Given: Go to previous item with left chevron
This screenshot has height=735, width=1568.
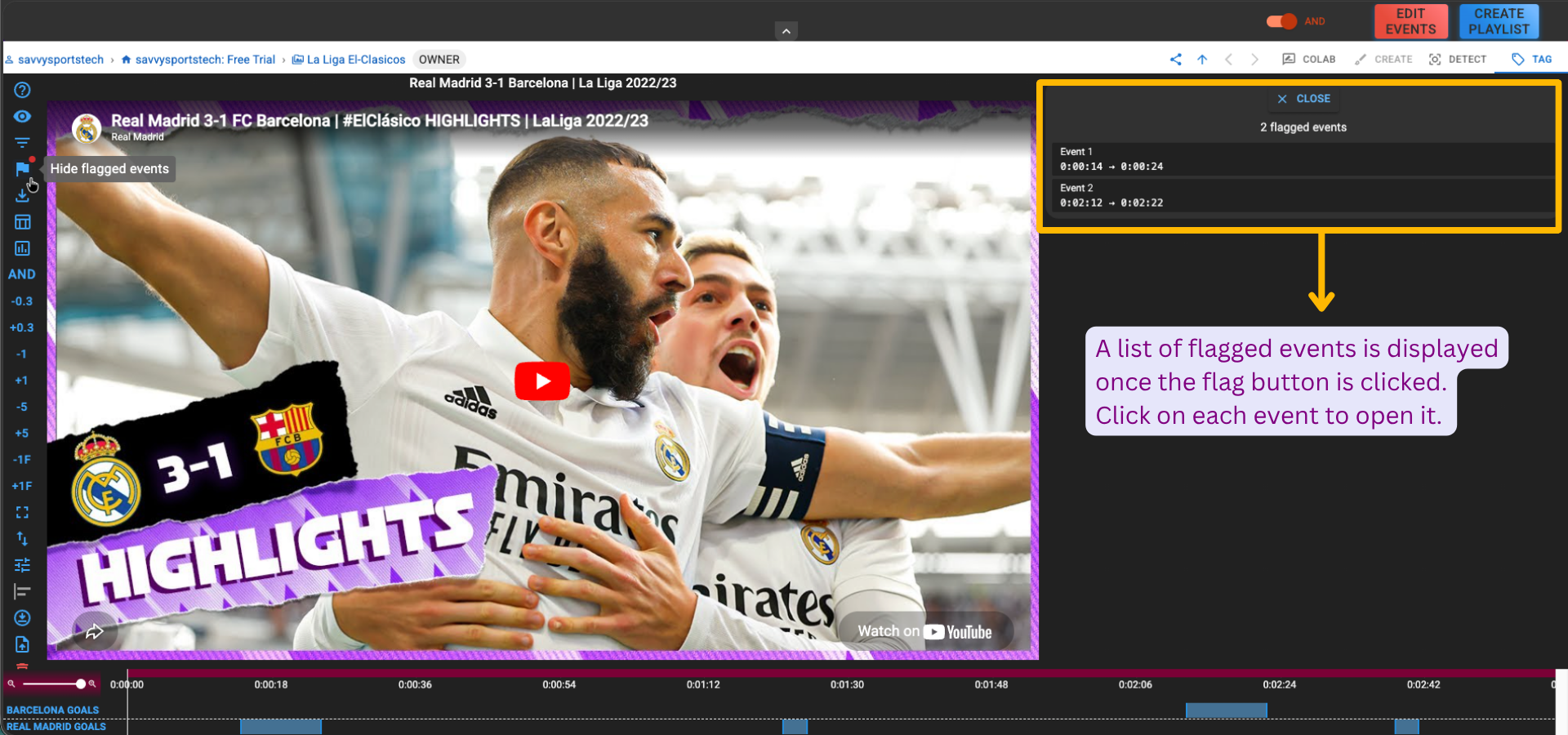Looking at the screenshot, I should [x=1228, y=60].
